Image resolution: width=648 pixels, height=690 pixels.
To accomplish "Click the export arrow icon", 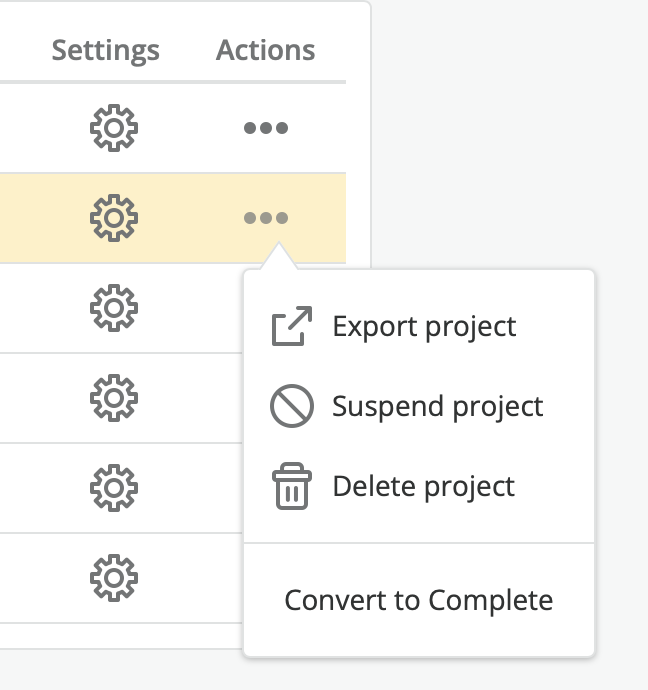I will (292, 326).
